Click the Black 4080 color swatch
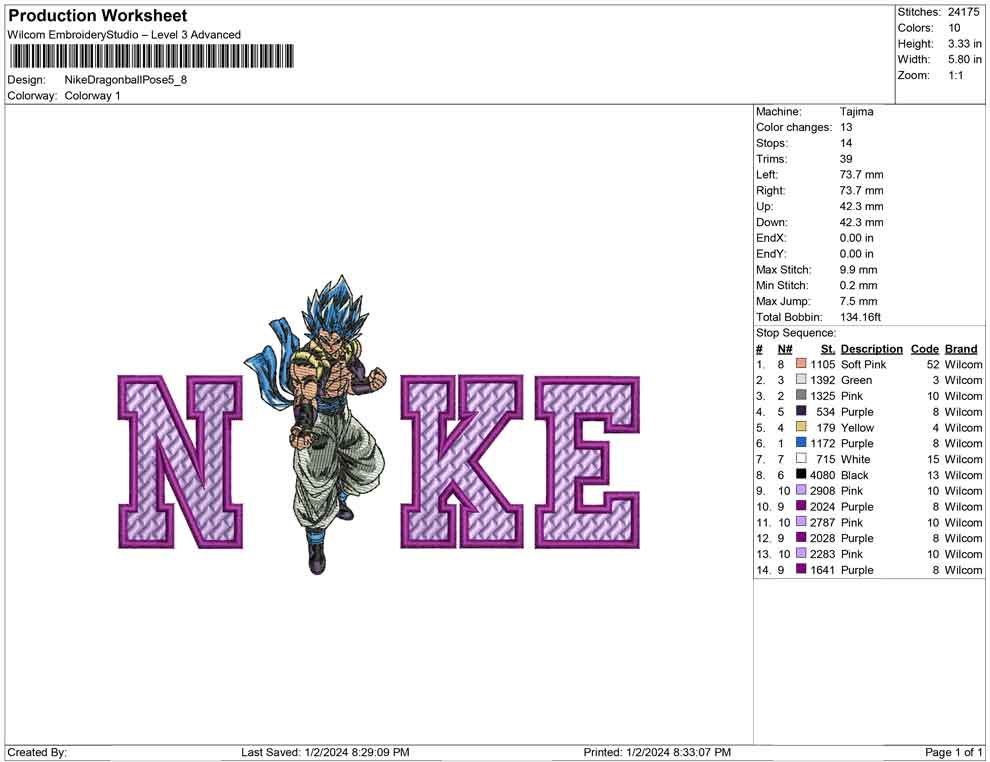 click(x=801, y=474)
